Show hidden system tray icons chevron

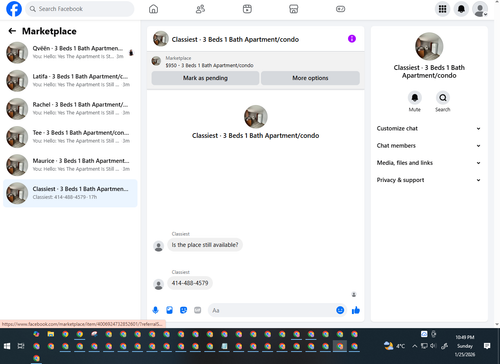(x=414, y=346)
